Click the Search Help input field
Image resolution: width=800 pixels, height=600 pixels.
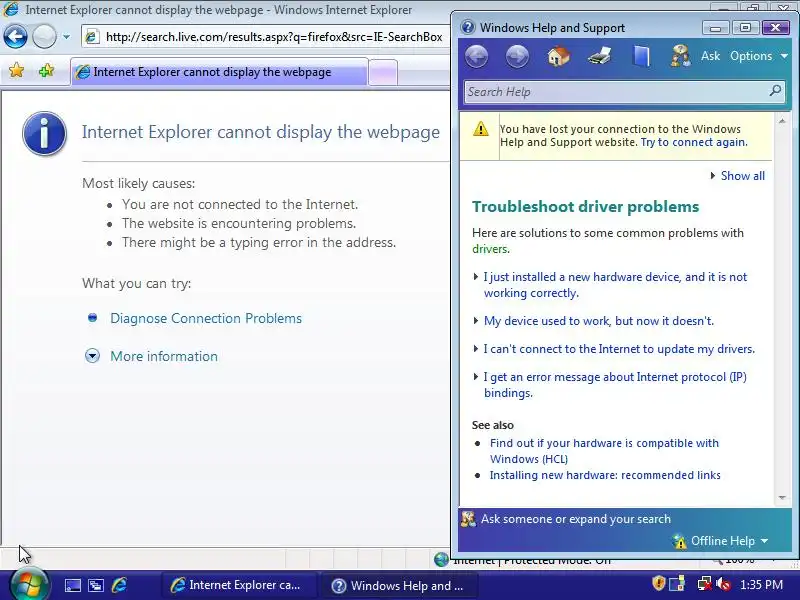pyautogui.click(x=616, y=92)
